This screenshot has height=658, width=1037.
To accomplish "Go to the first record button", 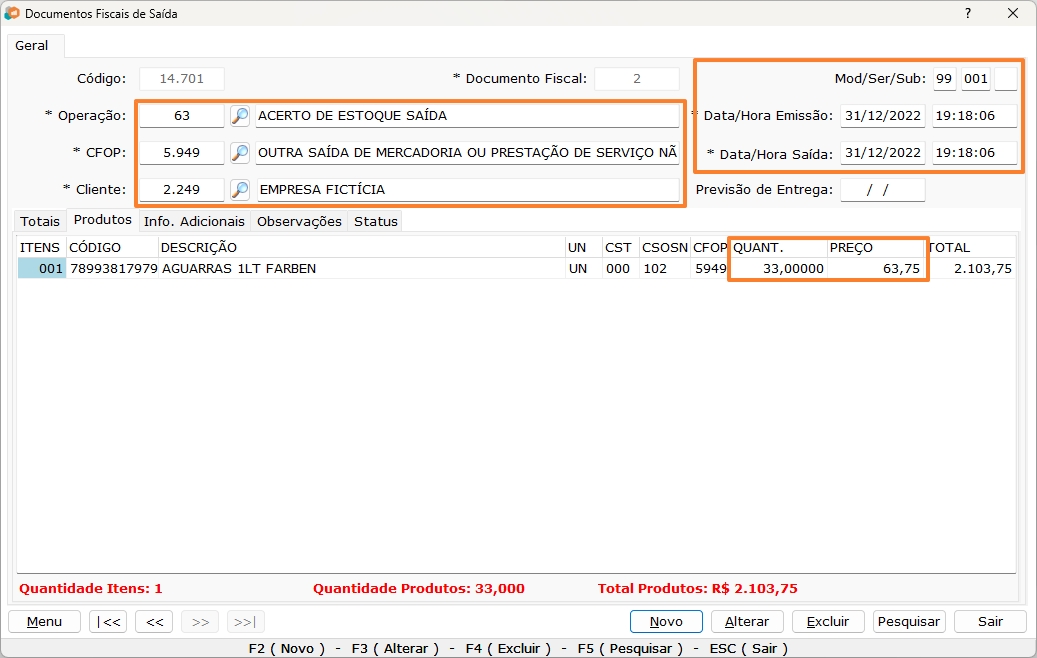I will point(108,621).
